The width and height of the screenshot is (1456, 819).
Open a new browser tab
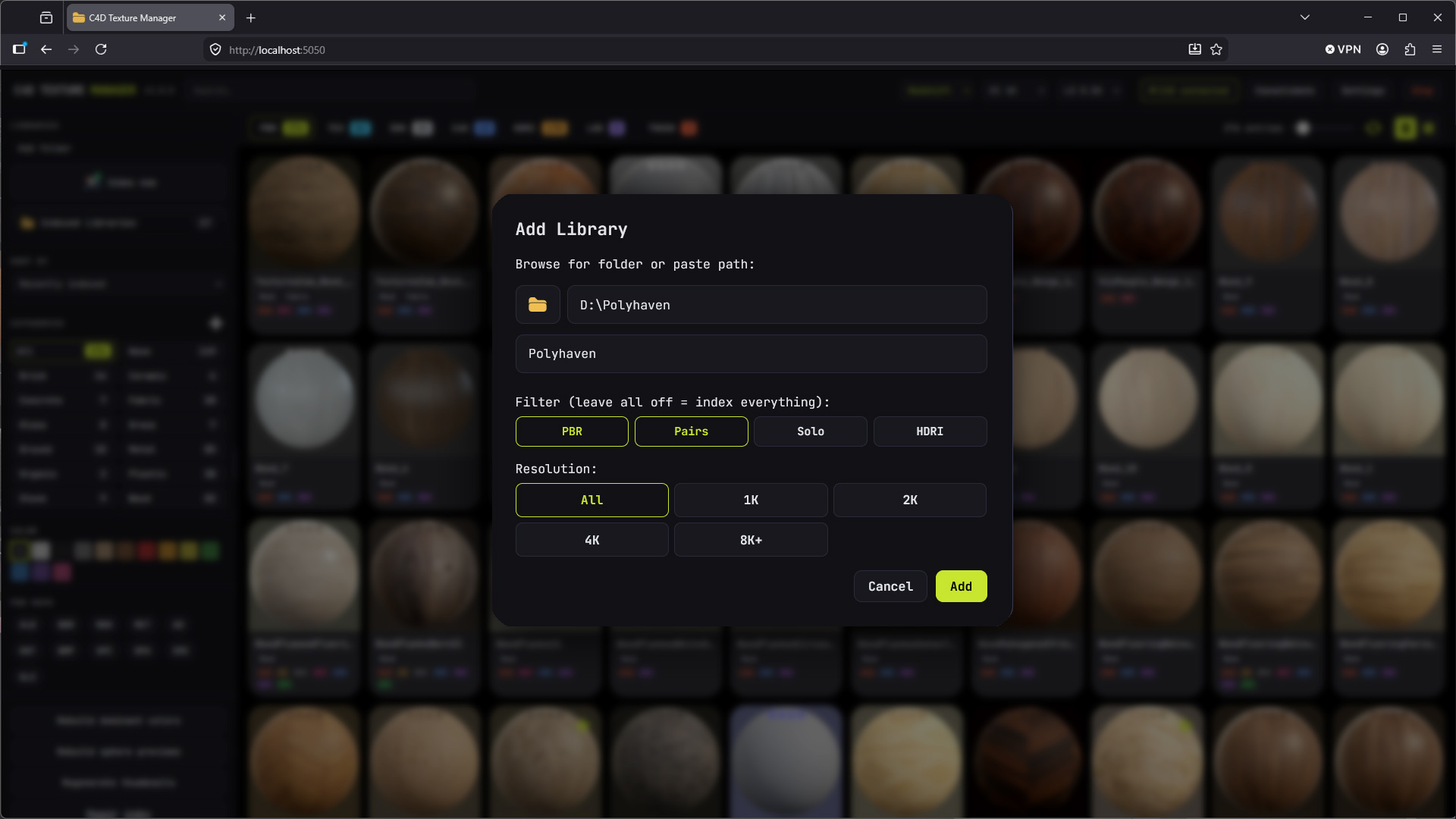click(251, 17)
